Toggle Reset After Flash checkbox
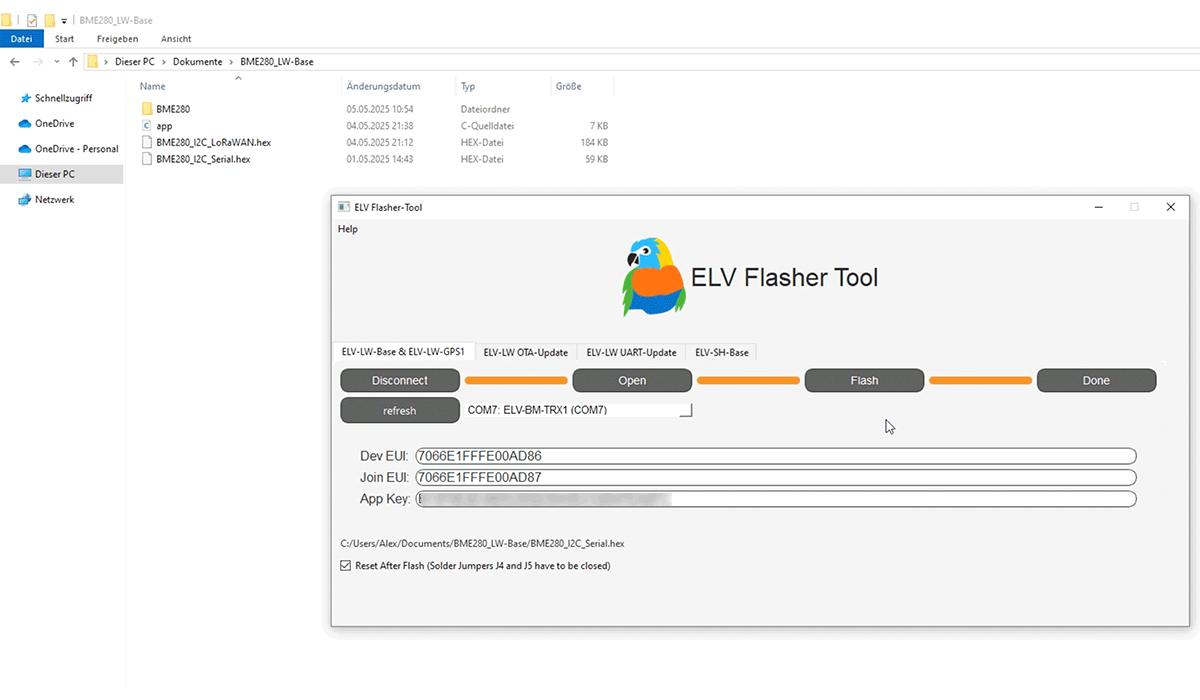 pyautogui.click(x=346, y=566)
